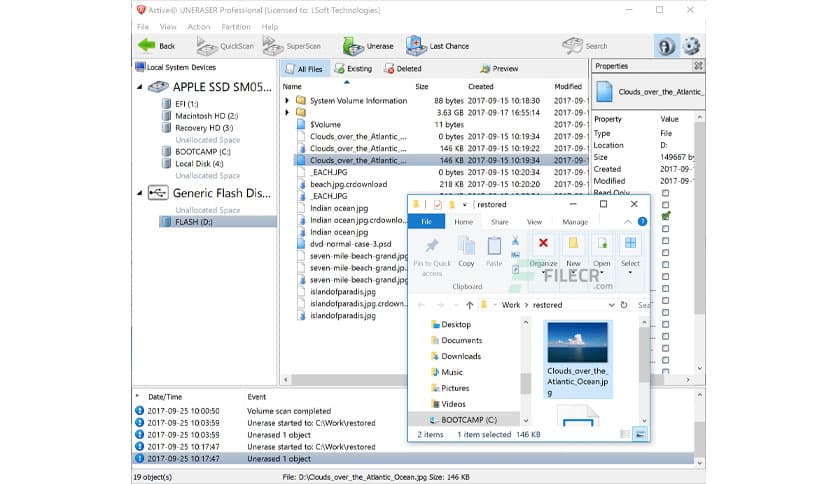Screen dimensions: 836x484
Task: Go up one folder level in Explorer
Action: [x=469, y=305]
